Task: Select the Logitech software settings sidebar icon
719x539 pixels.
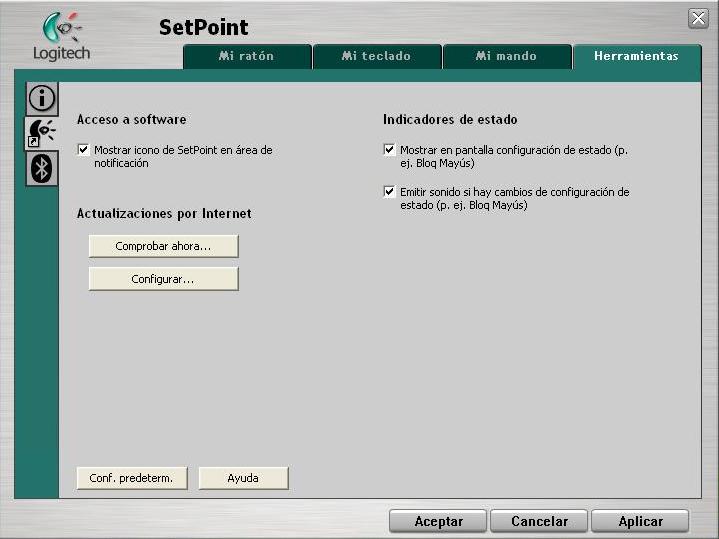Action: [41, 133]
